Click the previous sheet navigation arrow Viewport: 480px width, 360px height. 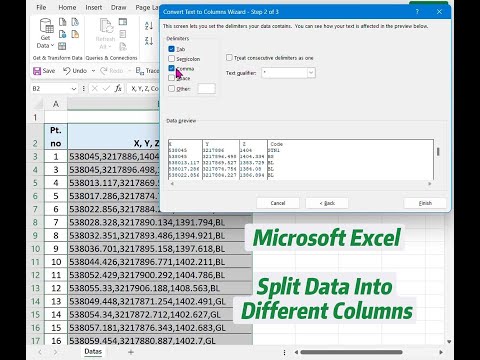click(x=40, y=352)
